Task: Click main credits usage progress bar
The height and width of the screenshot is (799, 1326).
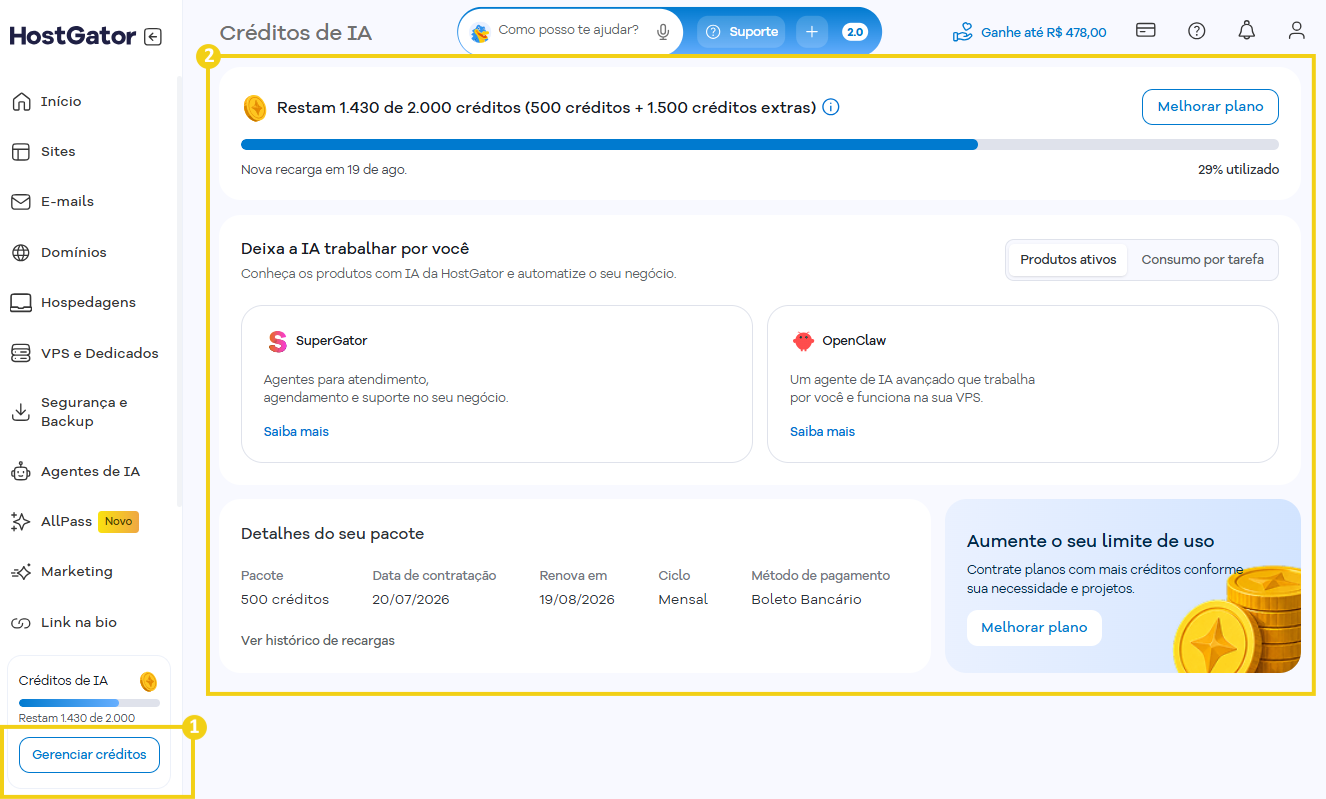Action: (760, 145)
